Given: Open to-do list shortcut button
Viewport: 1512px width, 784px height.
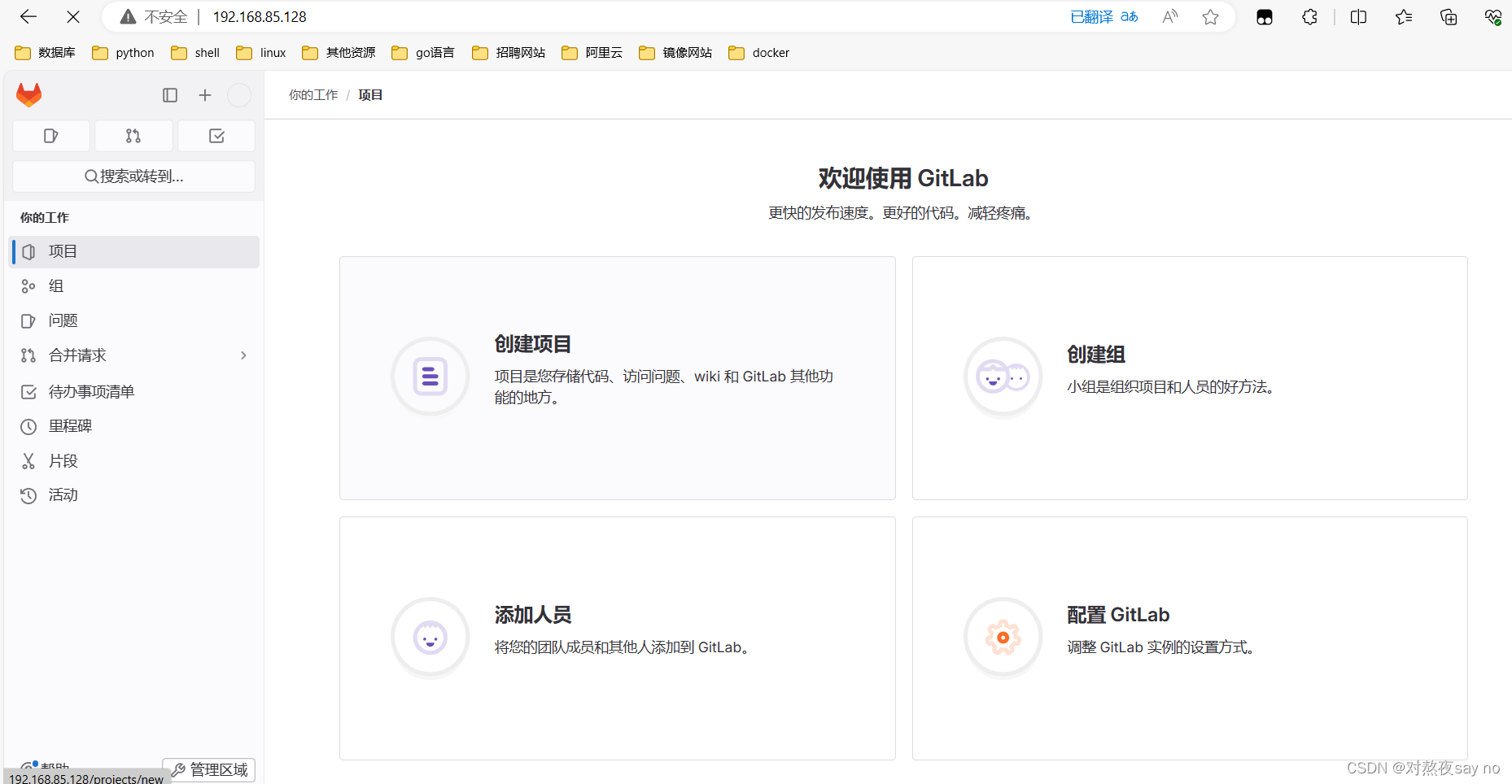Looking at the screenshot, I should click(216, 136).
